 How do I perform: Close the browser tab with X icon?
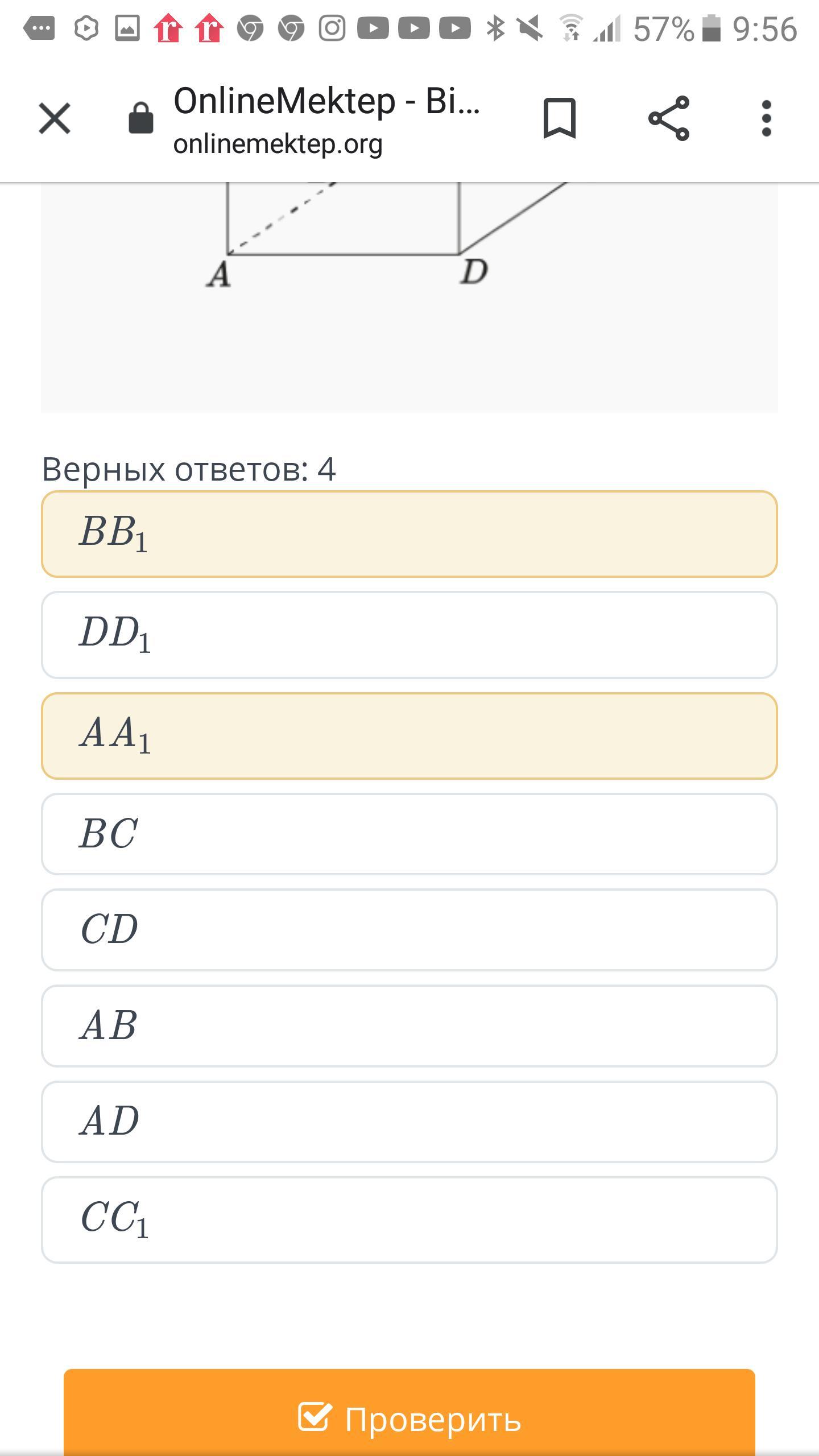pyautogui.click(x=55, y=118)
